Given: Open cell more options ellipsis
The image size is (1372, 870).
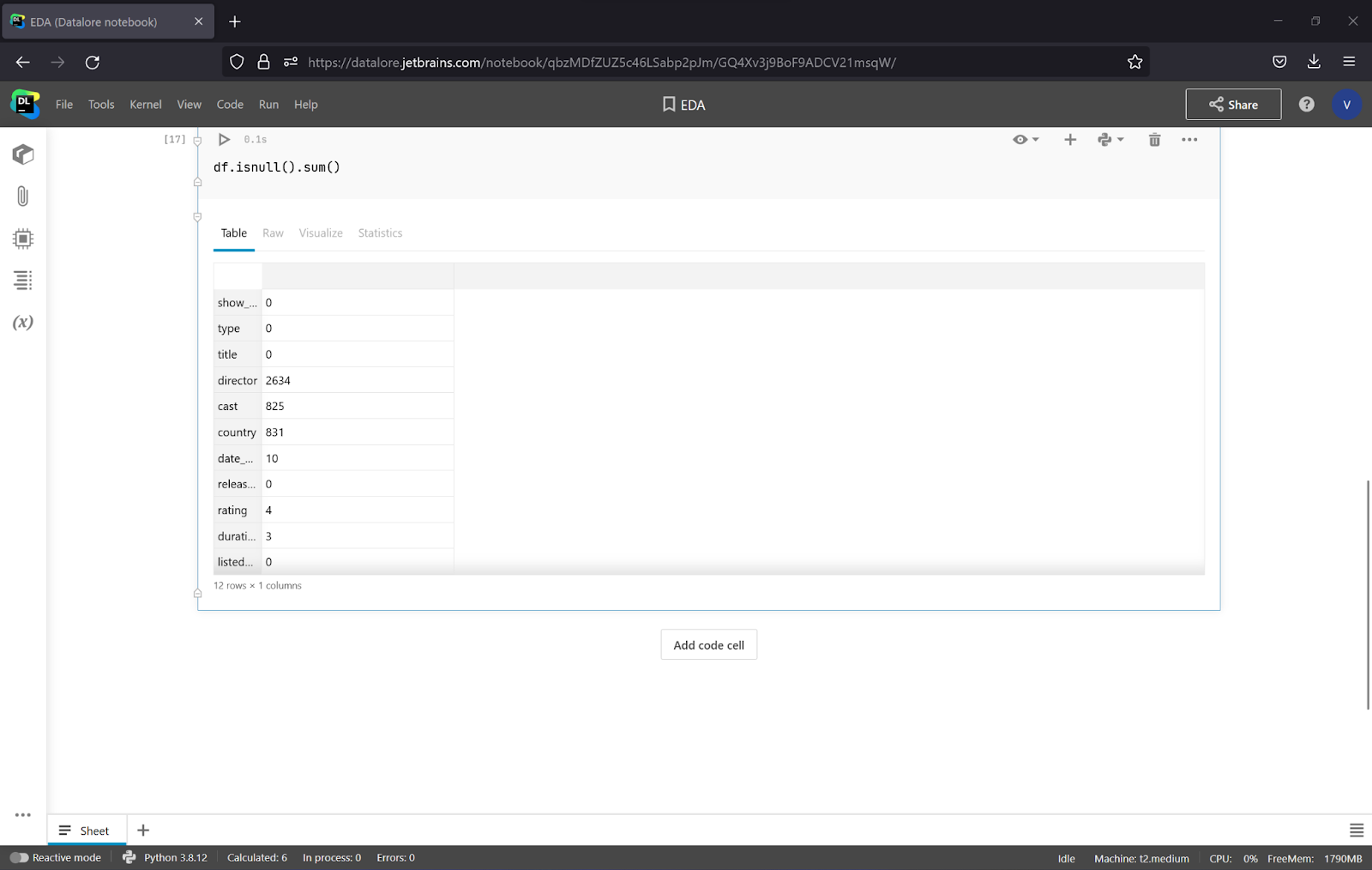Looking at the screenshot, I should (1189, 139).
